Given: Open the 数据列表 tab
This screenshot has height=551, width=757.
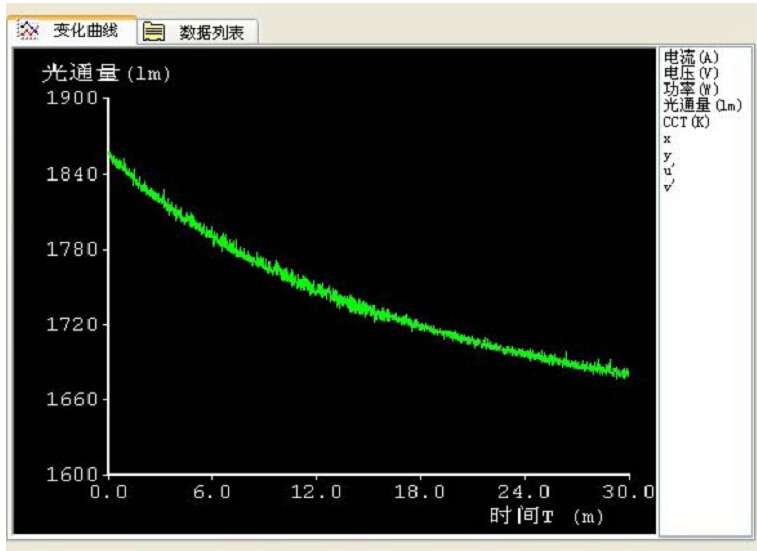Looking at the screenshot, I should pyautogui.click(x=211, y=33).
